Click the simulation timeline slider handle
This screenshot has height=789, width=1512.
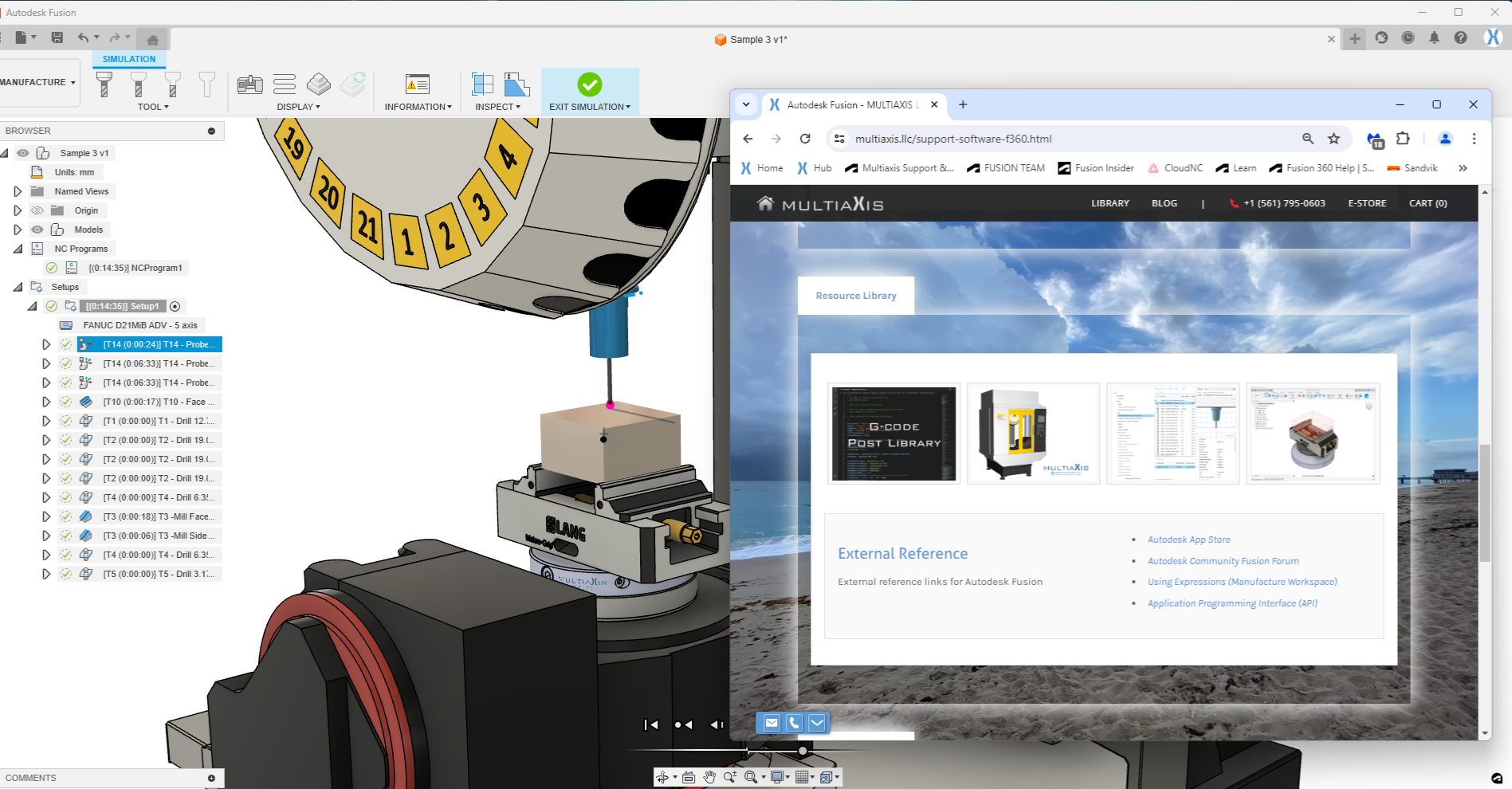(x=803, y=751)
